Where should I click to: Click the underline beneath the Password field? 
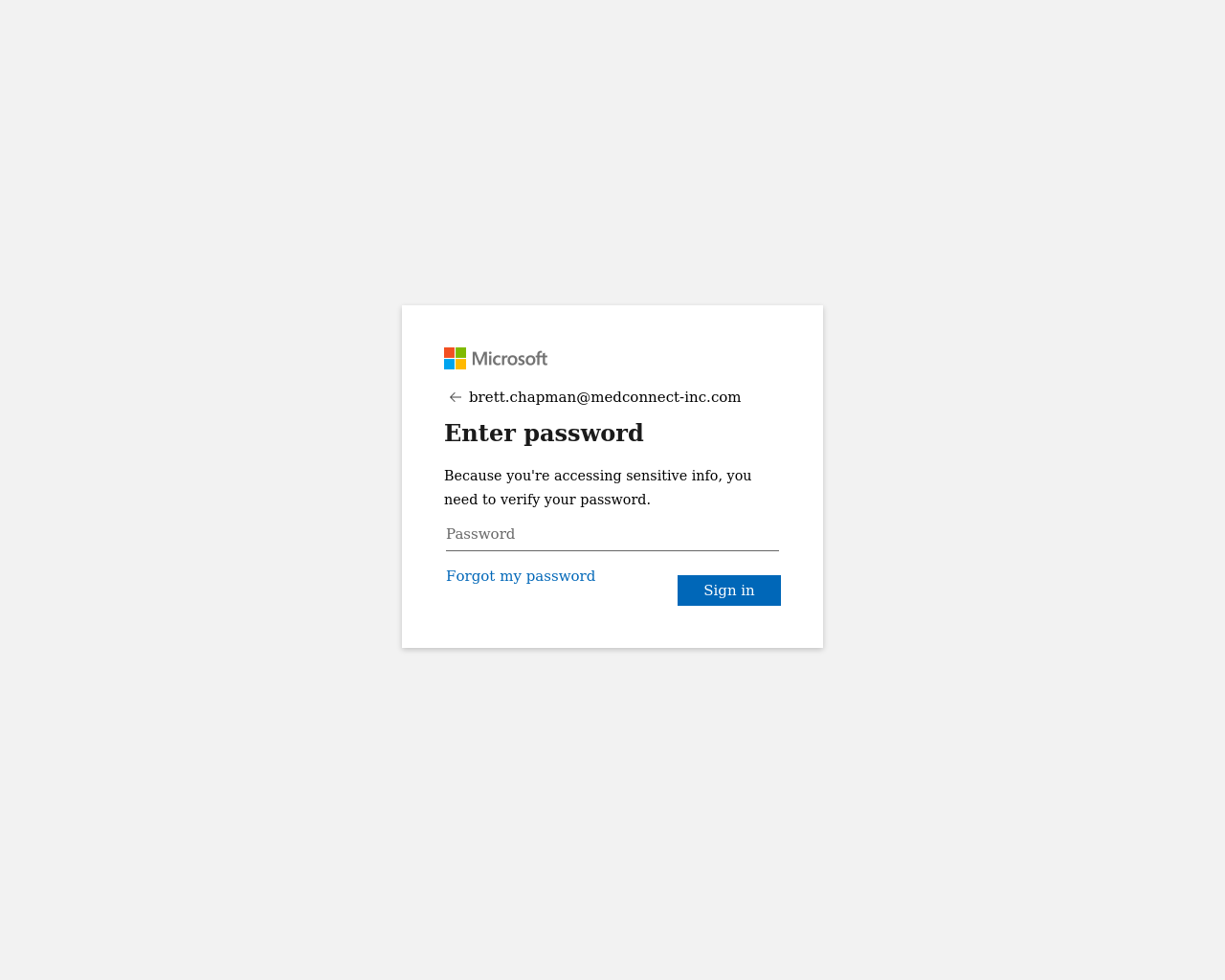click(612, 550)
